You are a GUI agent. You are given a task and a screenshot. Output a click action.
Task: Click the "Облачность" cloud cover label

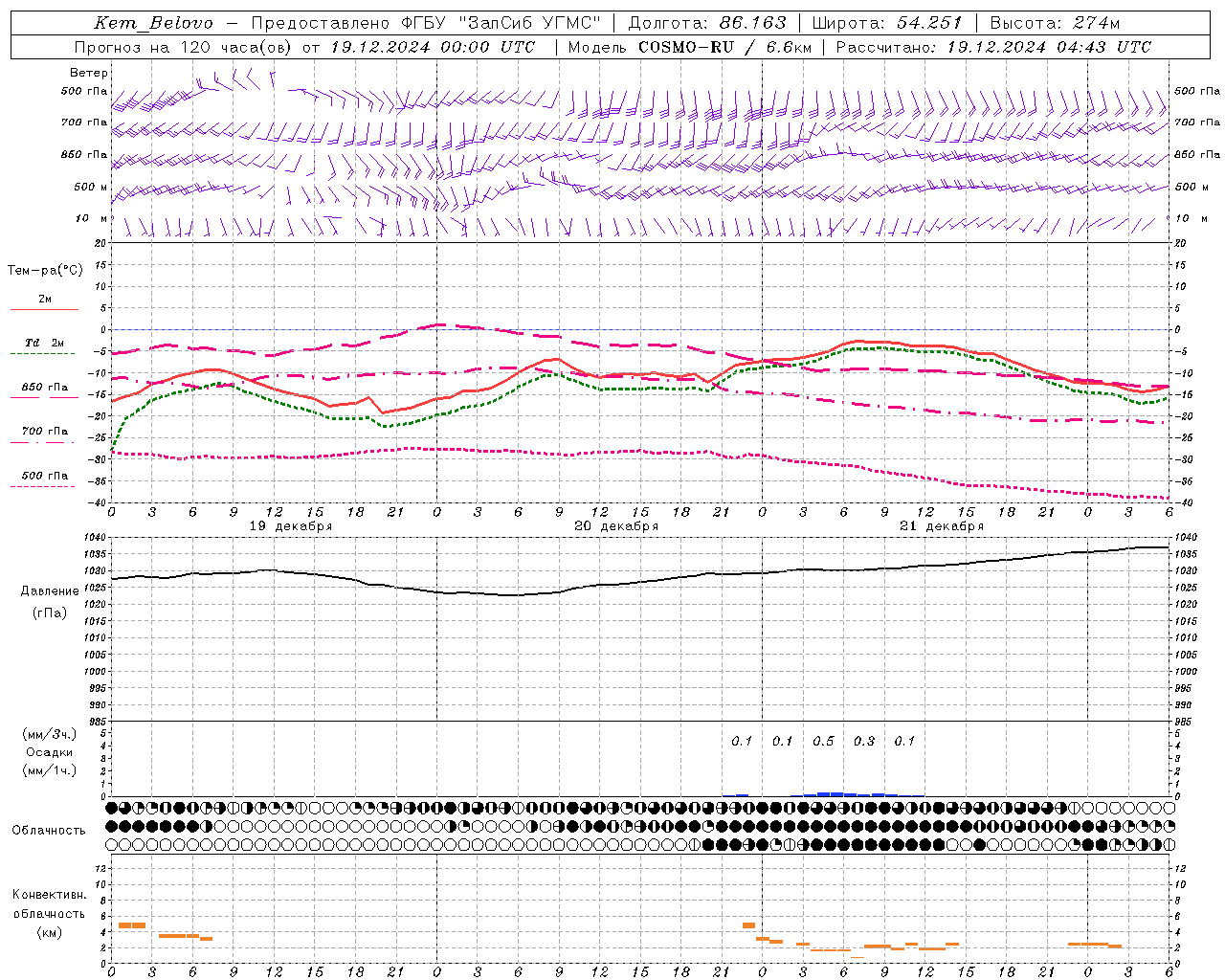click(49, 831)
